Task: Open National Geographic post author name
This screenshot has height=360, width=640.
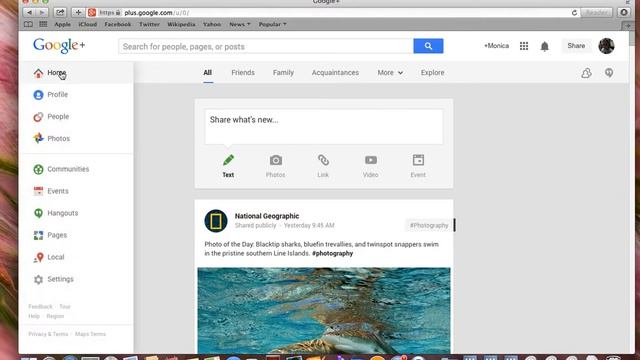Action: click(x=267, y=216)
